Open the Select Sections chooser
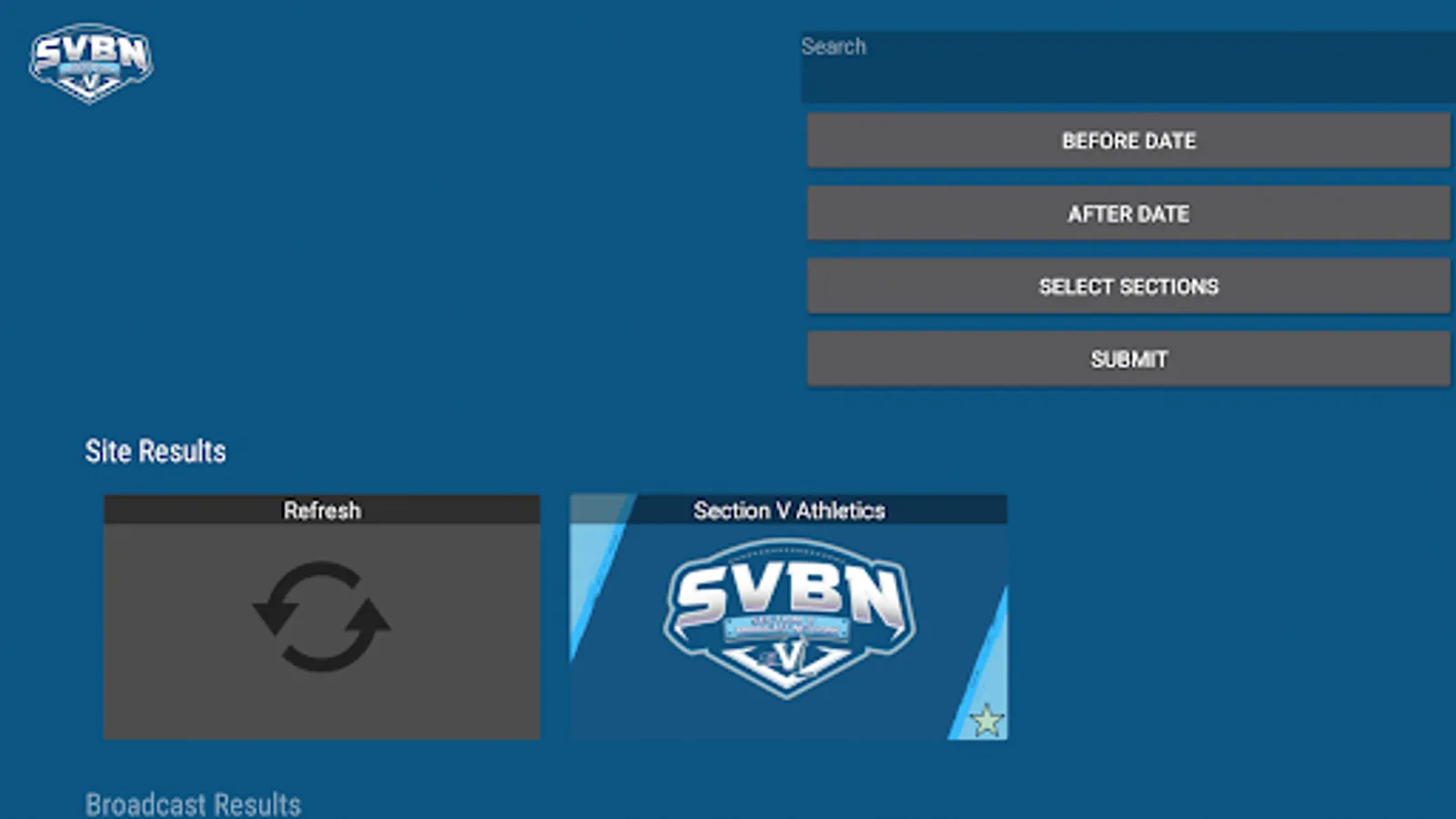The height and width of the screenshot is (819, 1456). [1128, 286]
